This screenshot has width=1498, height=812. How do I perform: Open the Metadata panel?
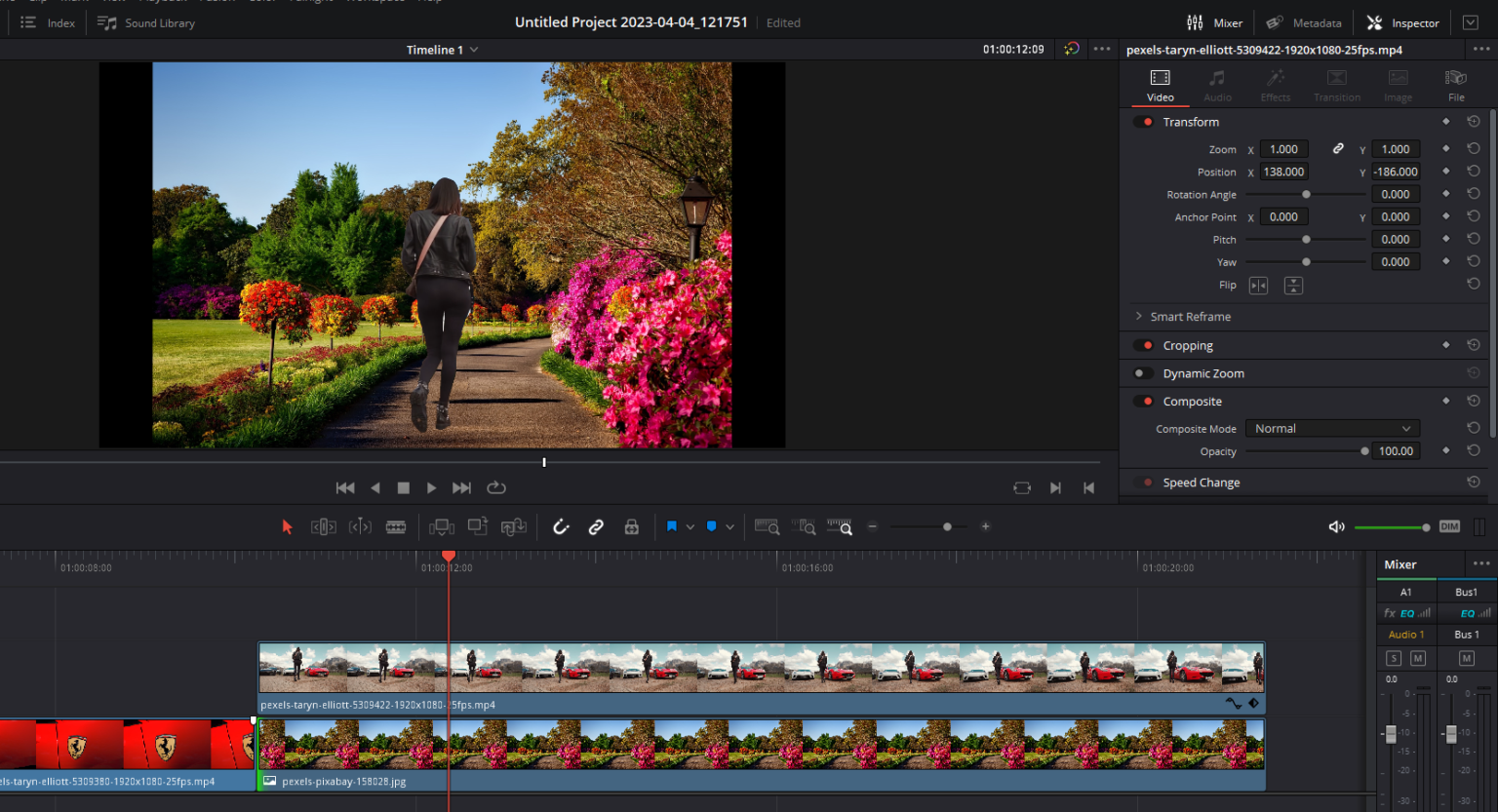(x=1303, y=22)
